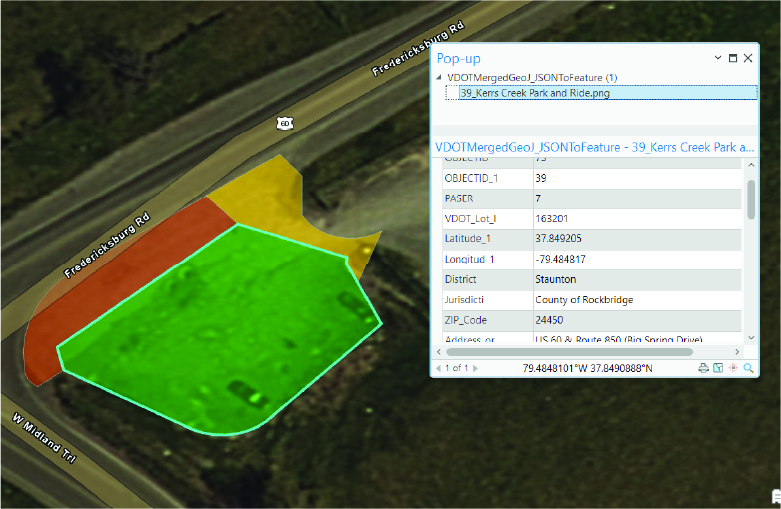The width and height of the screenshot is (781, 509).
Task: Zoom to feature with magnifier icon
Action: click(748, 368)
